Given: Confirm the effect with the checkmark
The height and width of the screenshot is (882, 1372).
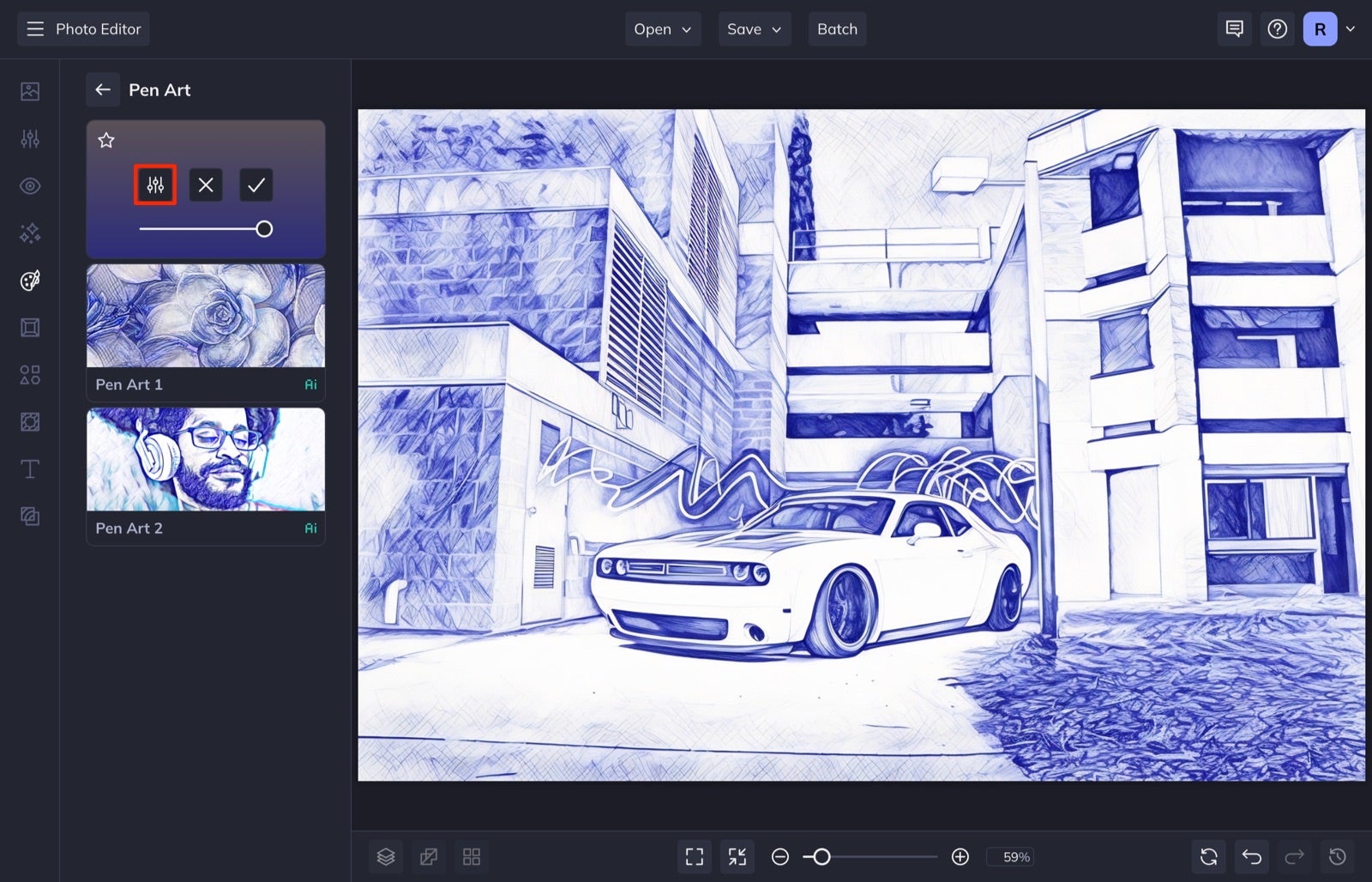Looking at the screenshot, I should click(256, 184).
